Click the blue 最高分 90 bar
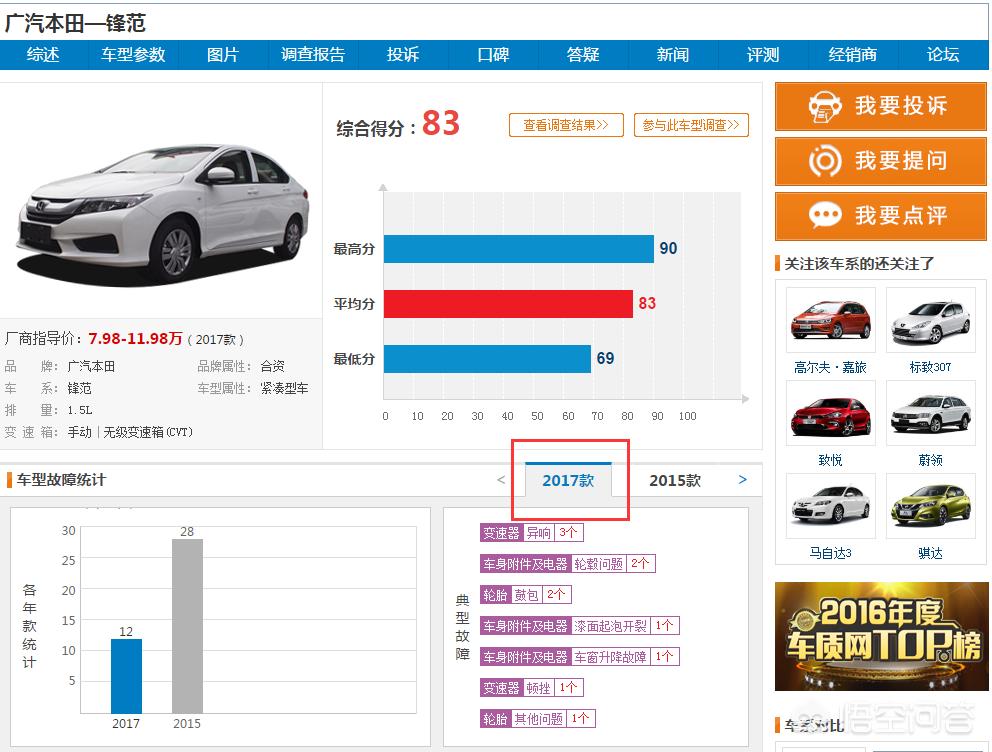Viewport: 992px width, 752px height. [519, 249]
